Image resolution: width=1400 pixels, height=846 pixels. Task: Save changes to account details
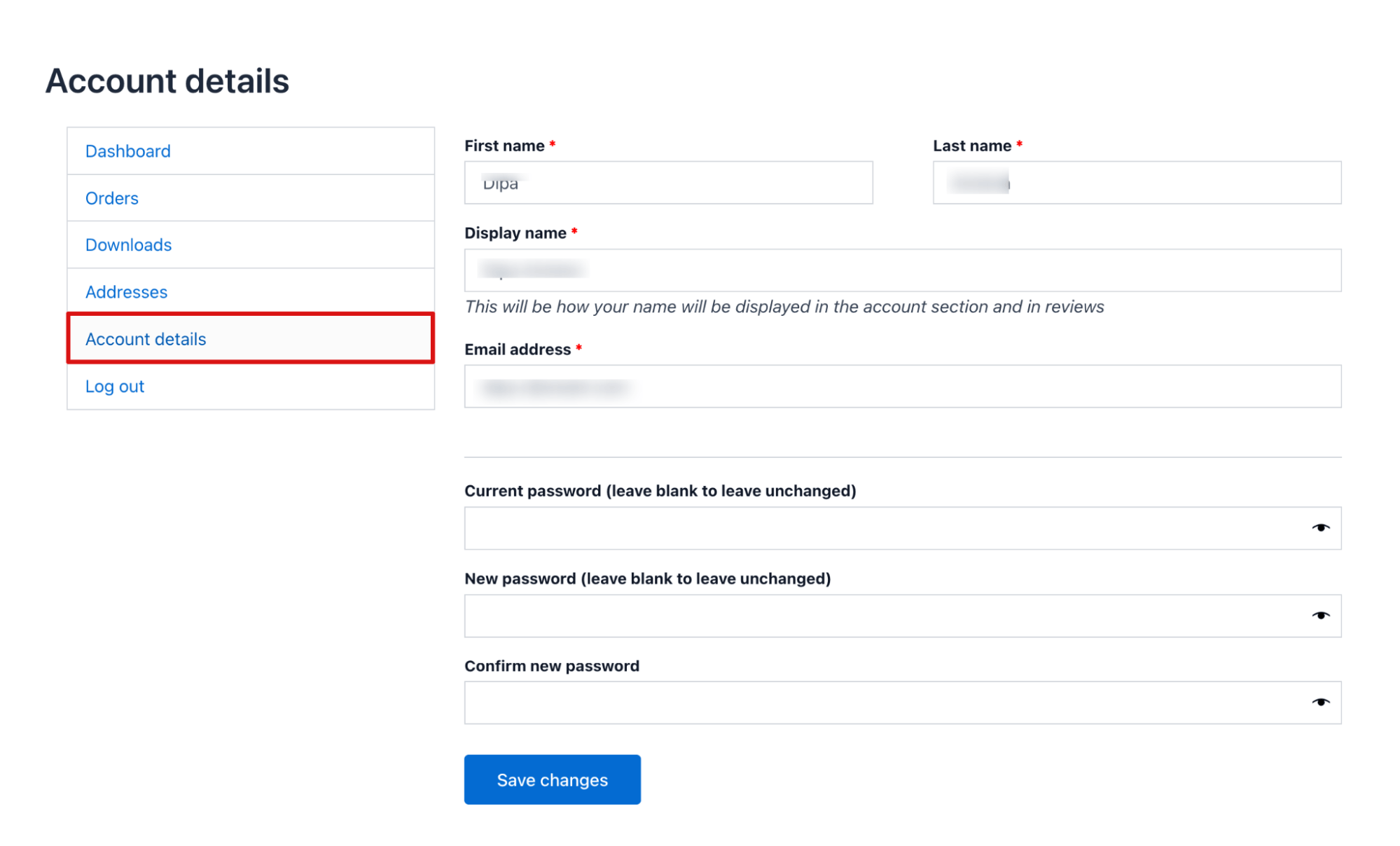552,779
